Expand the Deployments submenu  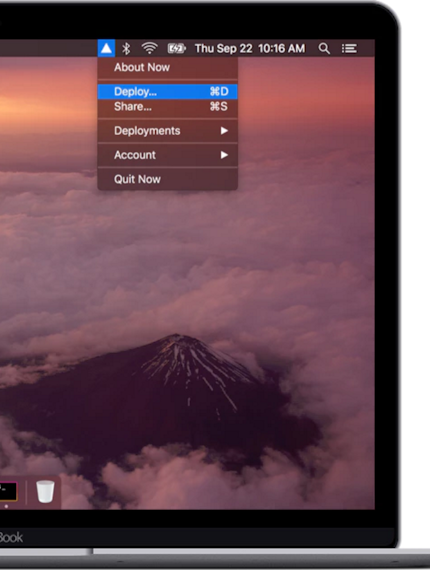(168, 131)
